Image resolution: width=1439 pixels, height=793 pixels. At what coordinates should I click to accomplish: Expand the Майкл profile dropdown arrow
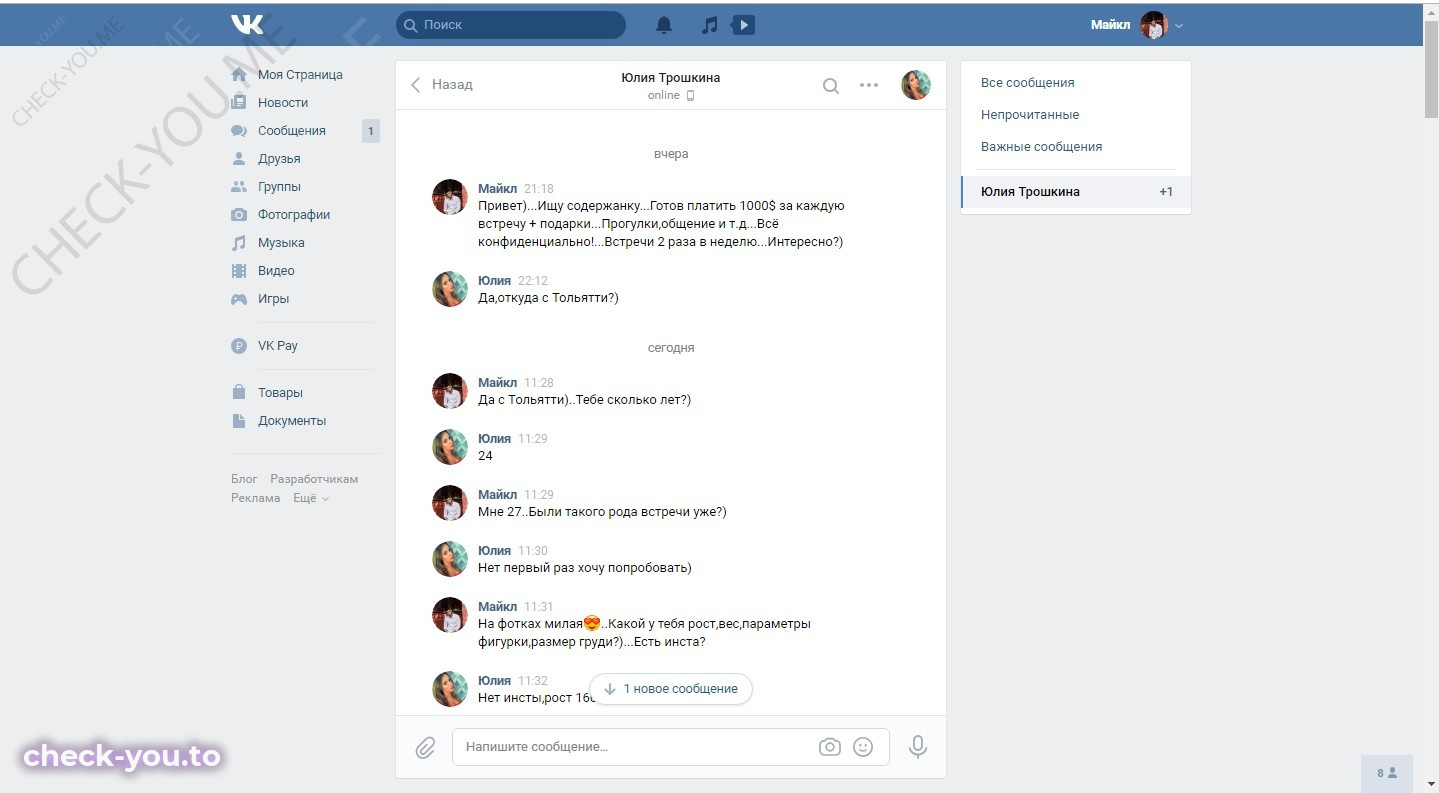[x=1179, y=26]
